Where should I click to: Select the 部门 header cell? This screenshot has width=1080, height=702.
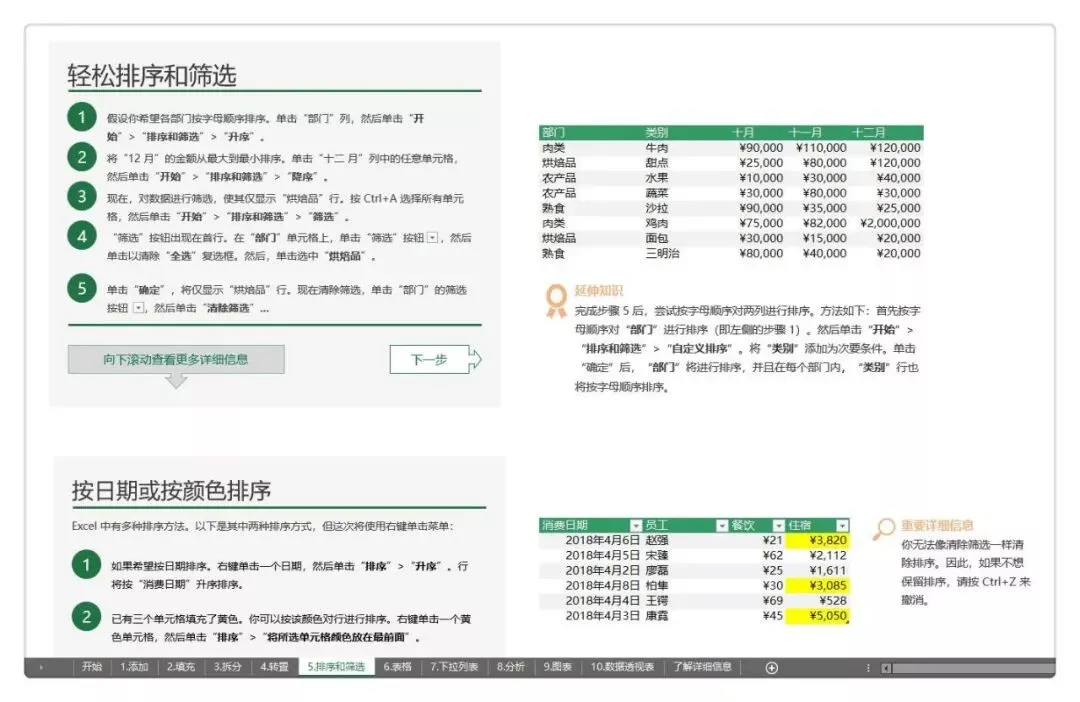pyautogui.click(x=590, y=132)
